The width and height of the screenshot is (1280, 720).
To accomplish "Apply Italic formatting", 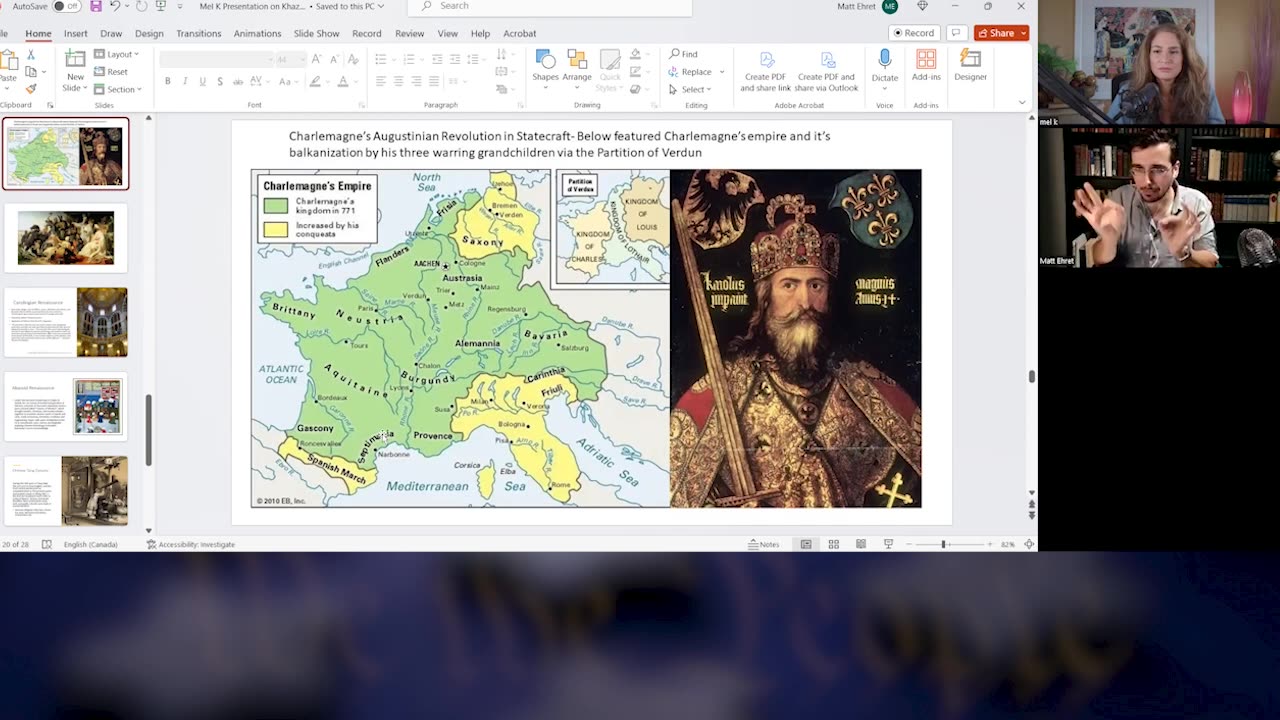I will pos(185,81).
